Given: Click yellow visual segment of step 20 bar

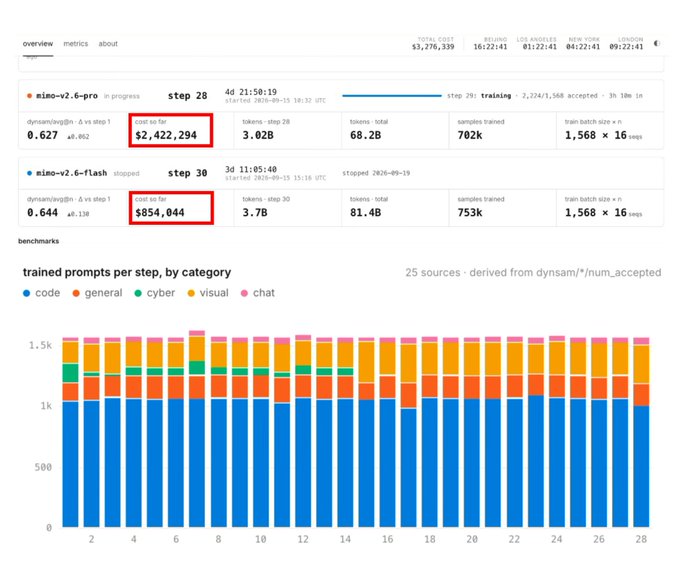Looking at the screenshot, I should point(472,359).
